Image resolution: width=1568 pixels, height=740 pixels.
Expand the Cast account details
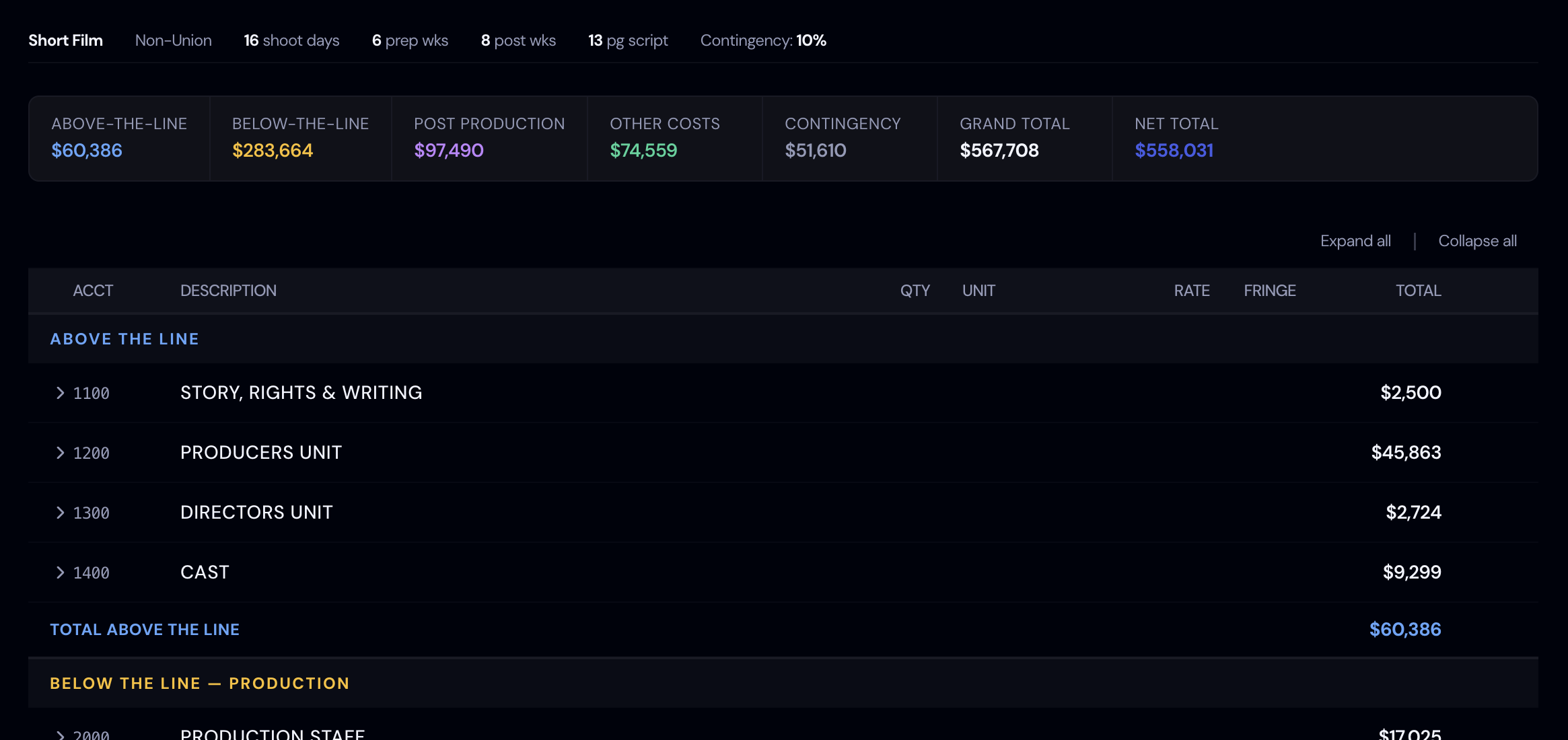tap(60, 572)
